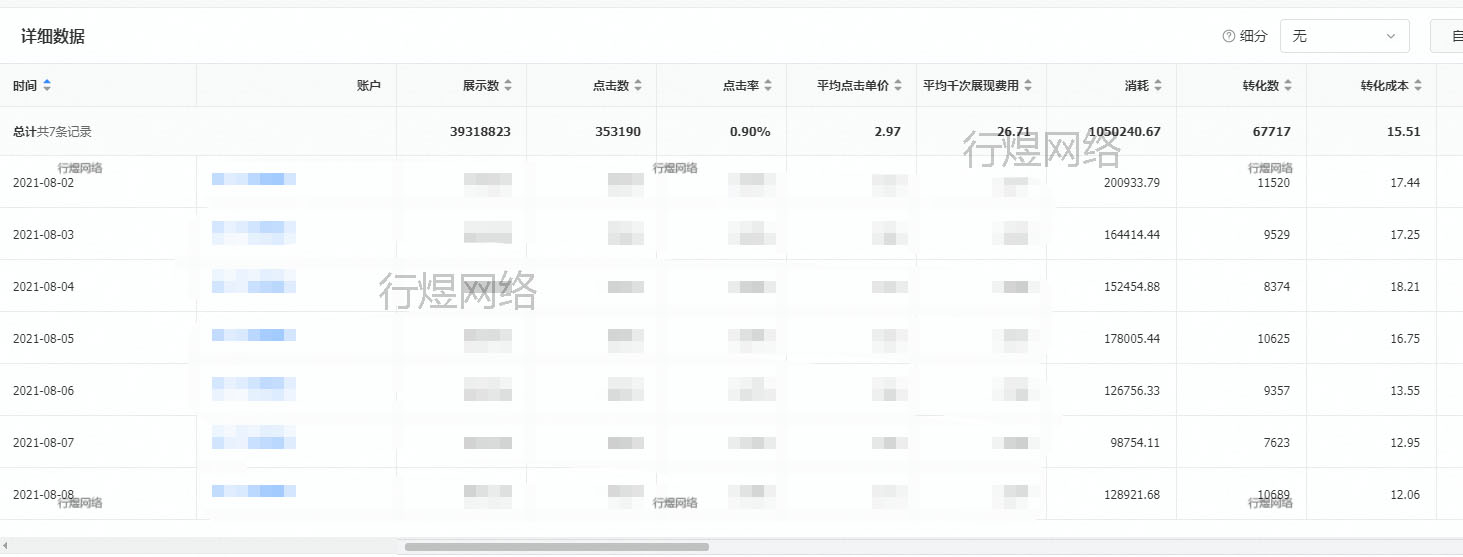
Task: Click conversion cost 16.75
Action: [x=1405, y=339]
